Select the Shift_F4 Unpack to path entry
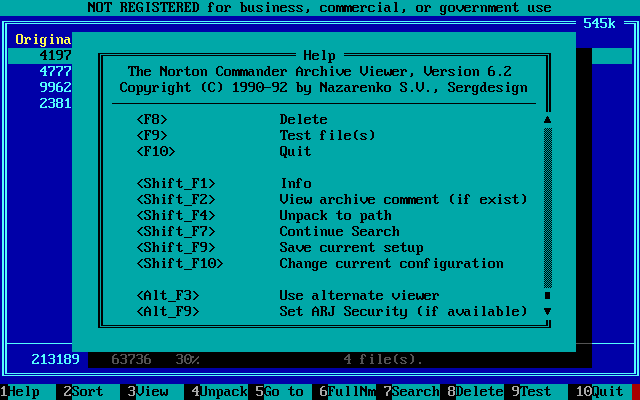This screenshot has height=400, width=640. (330, 216)
